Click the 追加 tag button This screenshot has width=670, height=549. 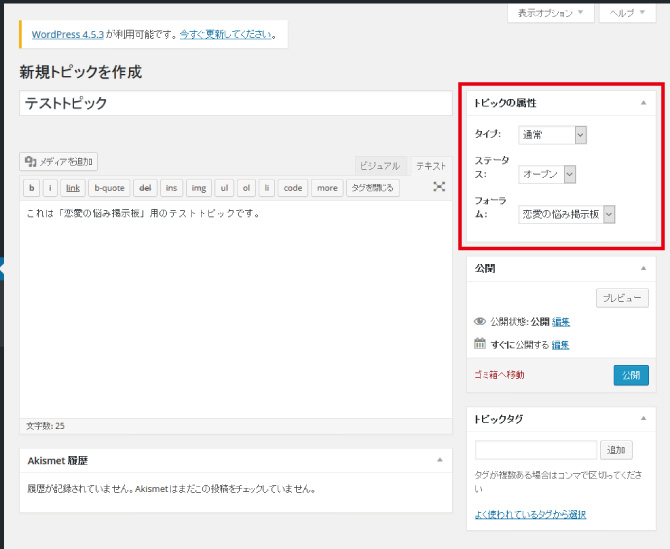[616, 450]
